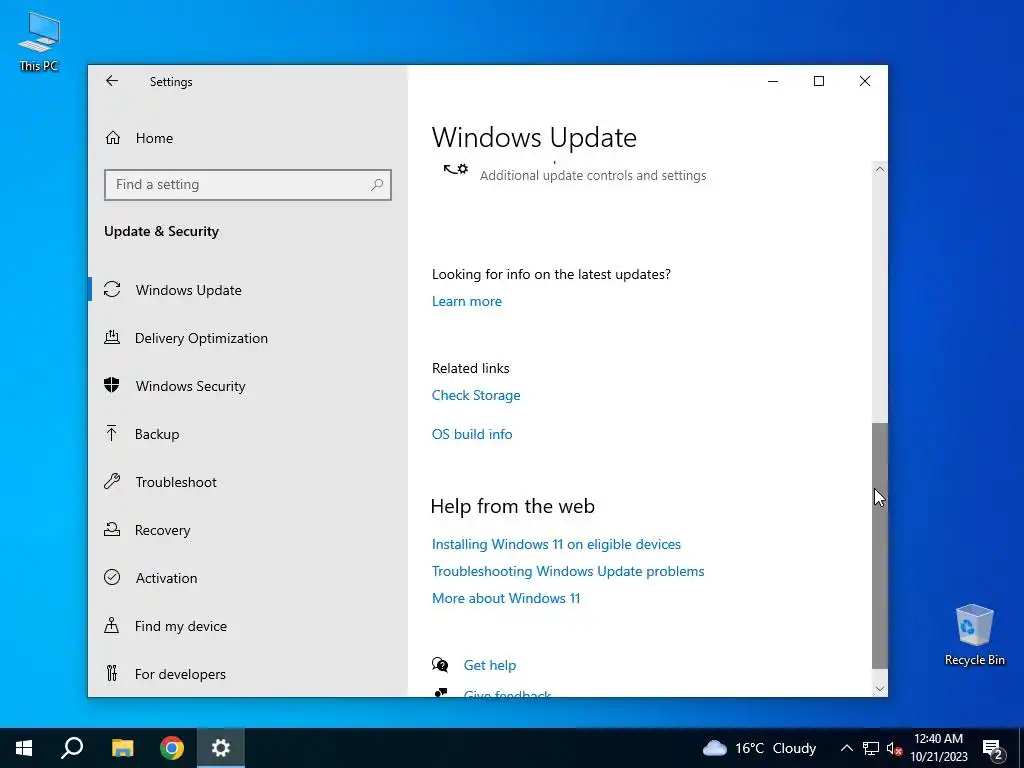
Task: Open taskbar Search magnifier
Action: (72, 748)
